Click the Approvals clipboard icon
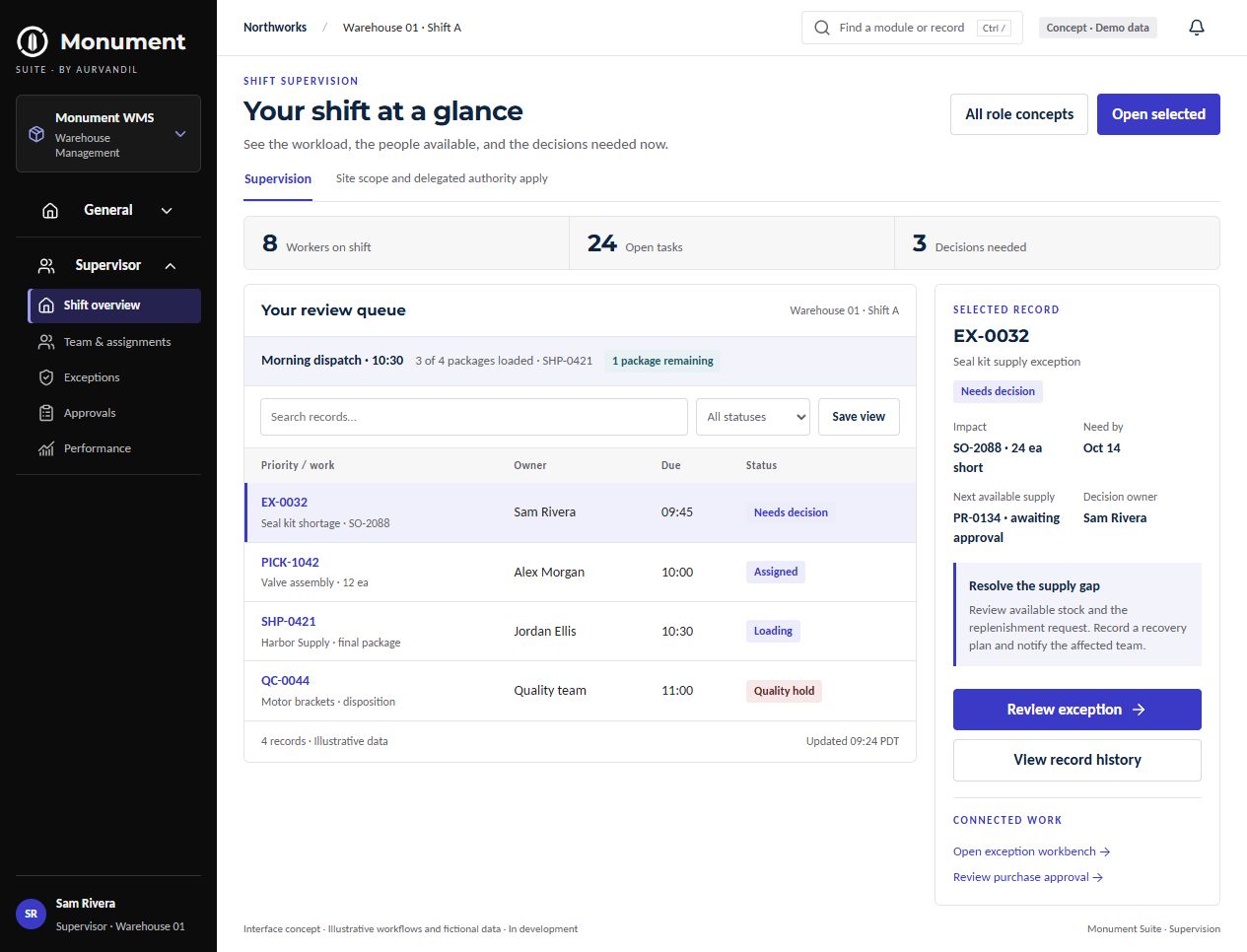Screen dimensions: 1247x952 [x=46, y=413]
